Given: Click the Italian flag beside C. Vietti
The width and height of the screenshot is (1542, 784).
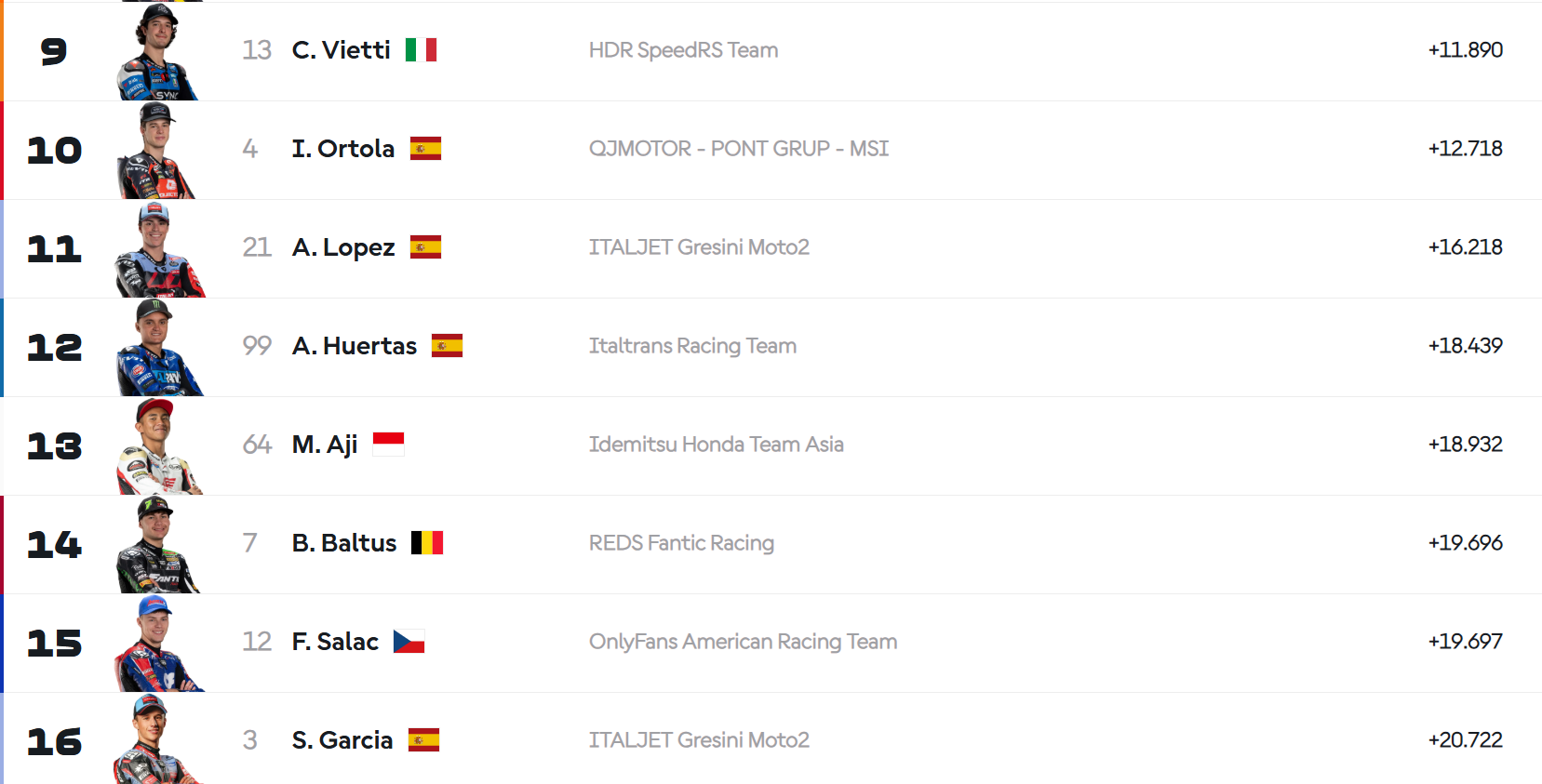Looking at the screenshot, I should pyautogui.click(x=421, y=50).
